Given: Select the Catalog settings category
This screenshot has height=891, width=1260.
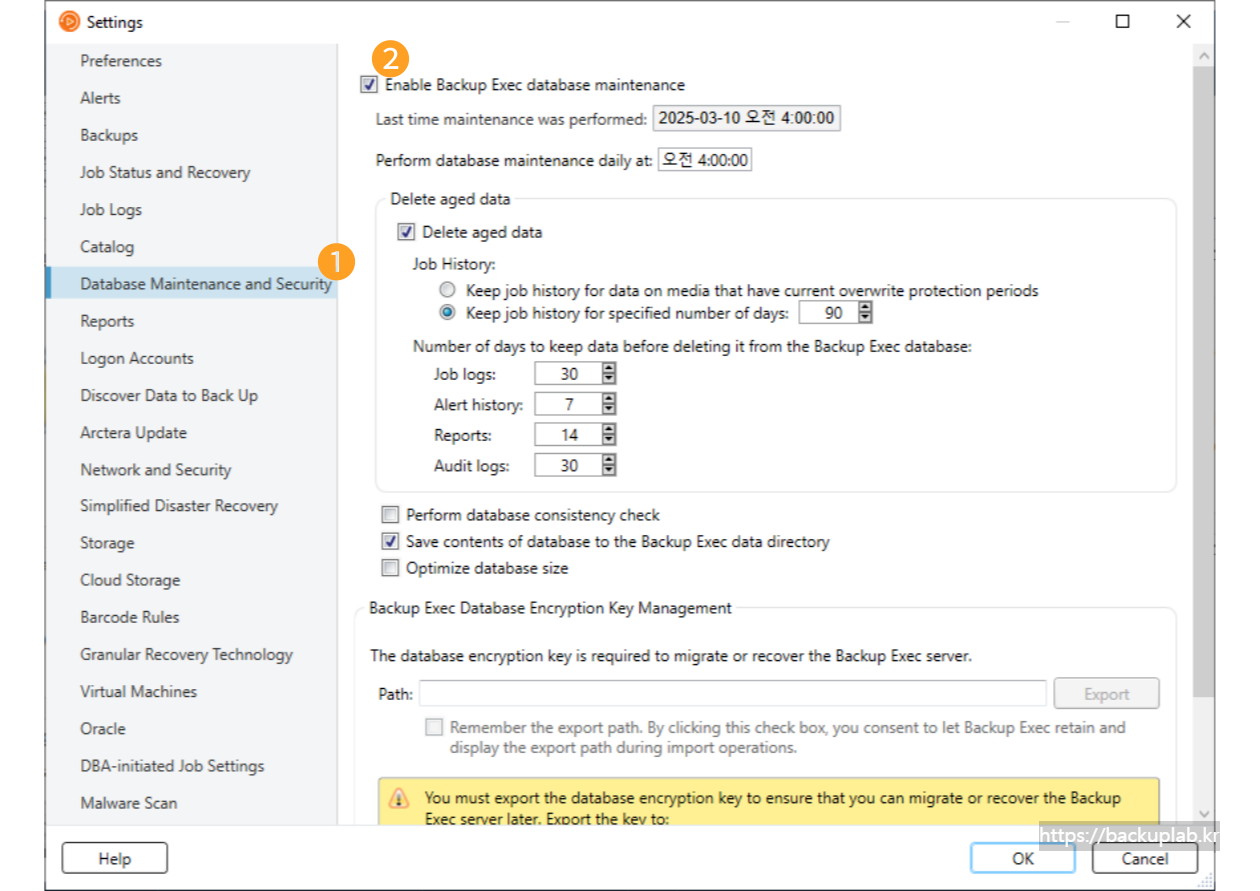Looking at the screenshot, I should click(107, 247).
